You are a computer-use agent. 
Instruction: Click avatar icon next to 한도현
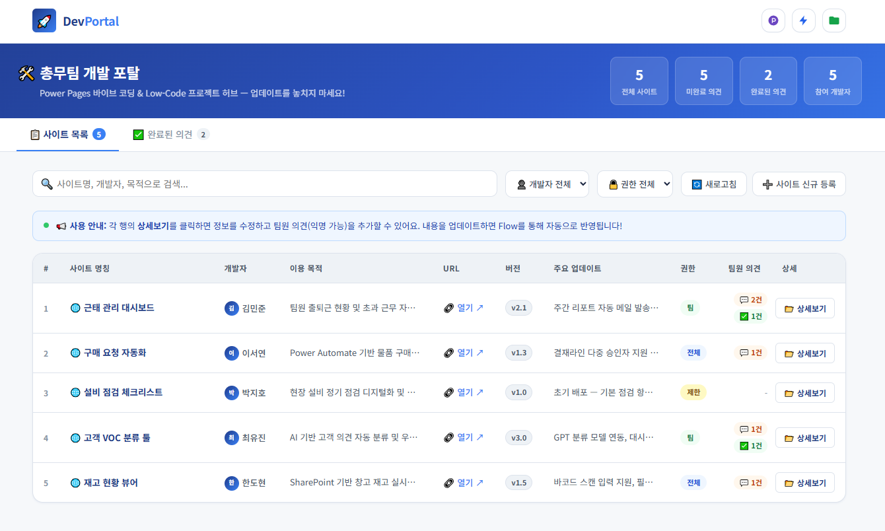(231, 482)
